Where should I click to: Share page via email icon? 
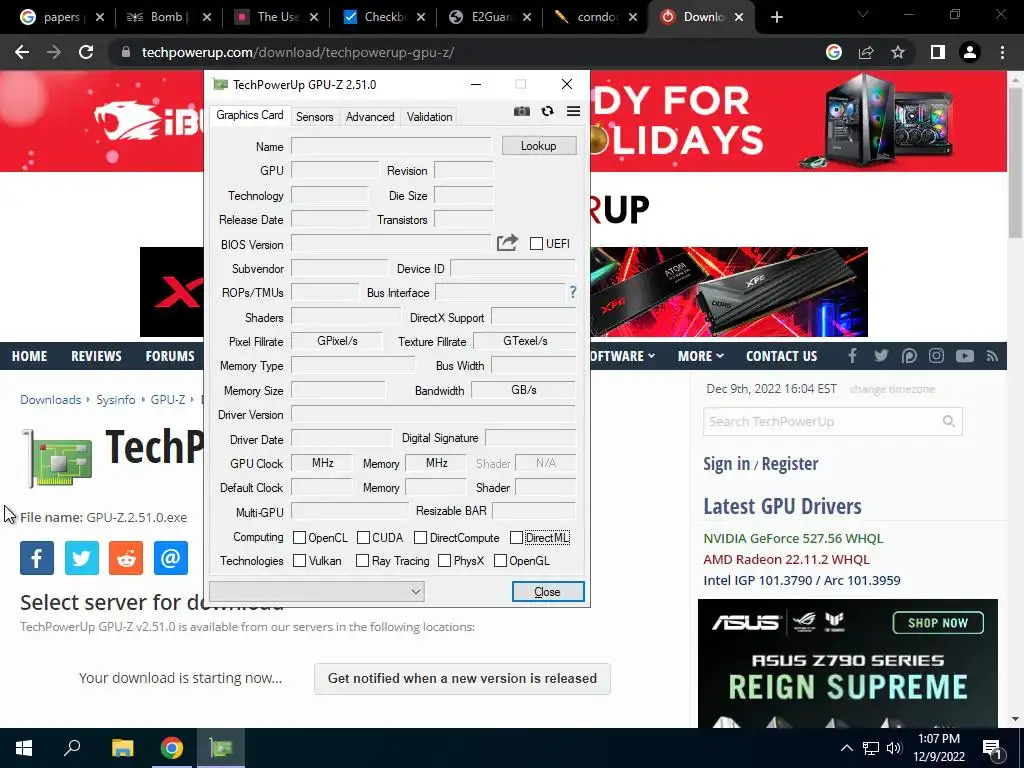170,558
